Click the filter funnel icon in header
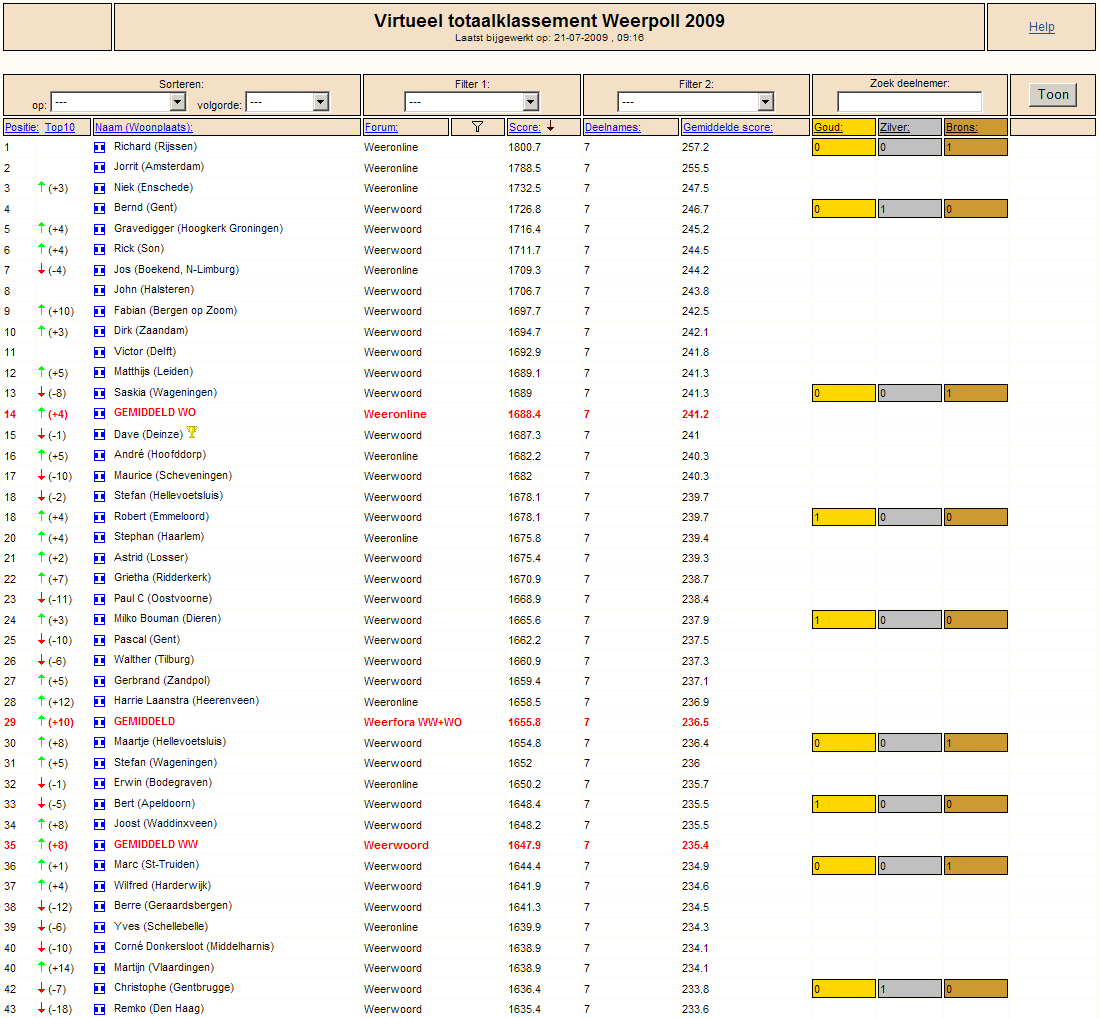Screen dimensions: 1100x1018 pyautogui.click(x=477, y=127)
